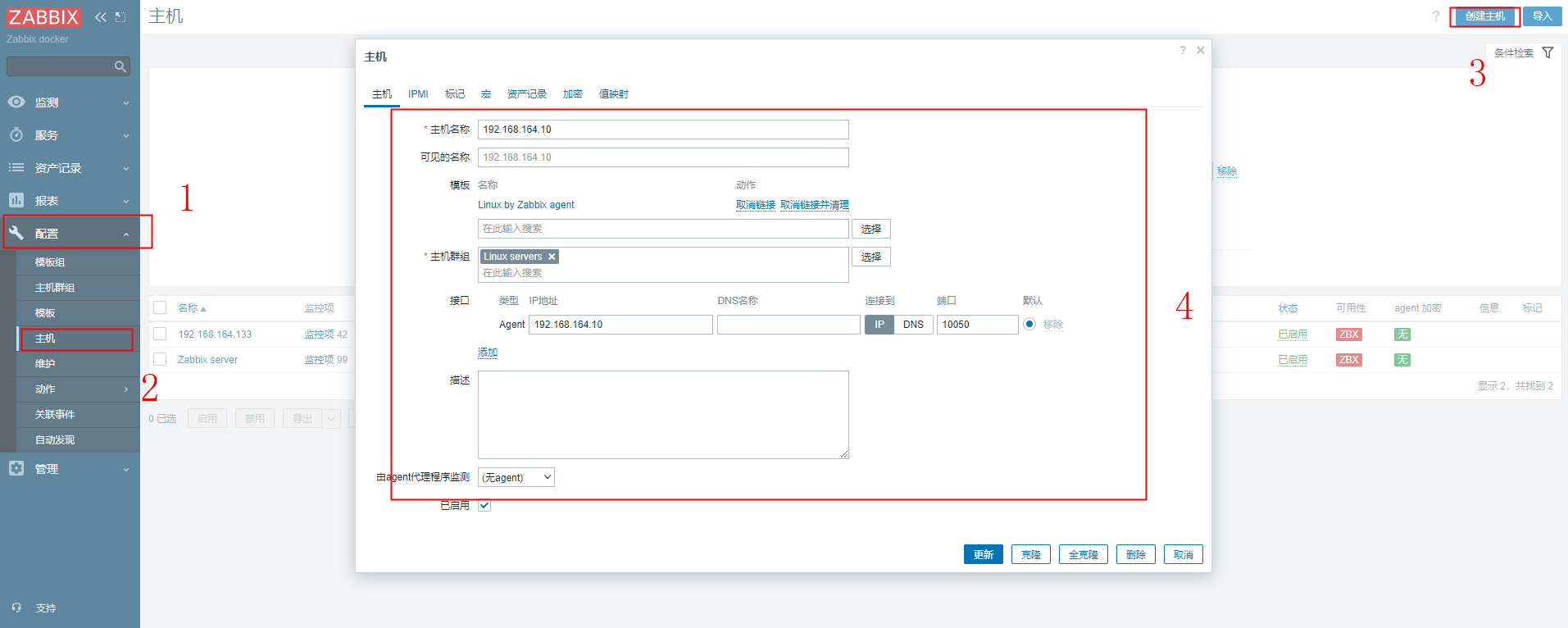Switch to the 资产记录 inventory tab
The image size is (1568, 628).
(527, 94)
